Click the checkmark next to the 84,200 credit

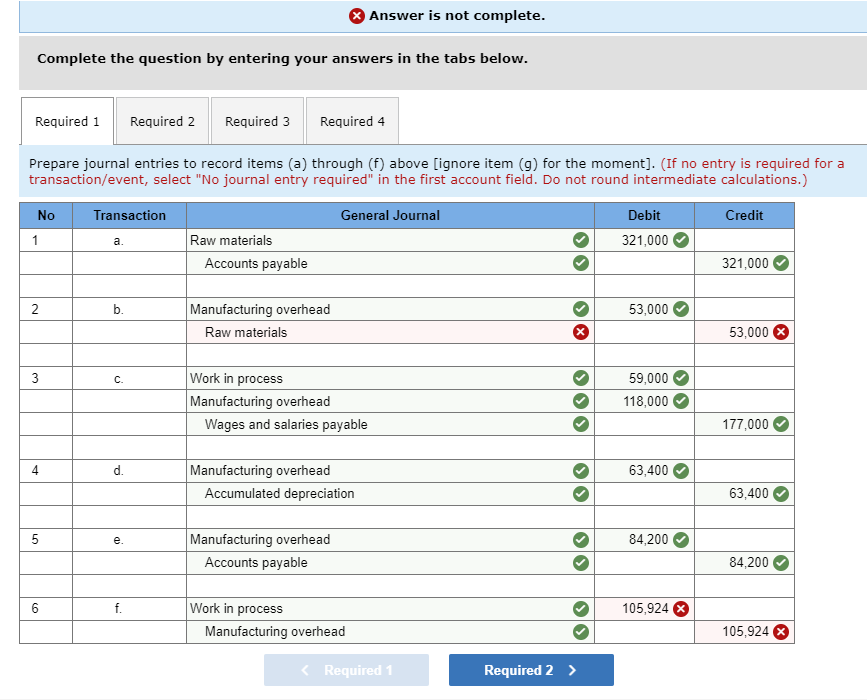pos(781,562)
